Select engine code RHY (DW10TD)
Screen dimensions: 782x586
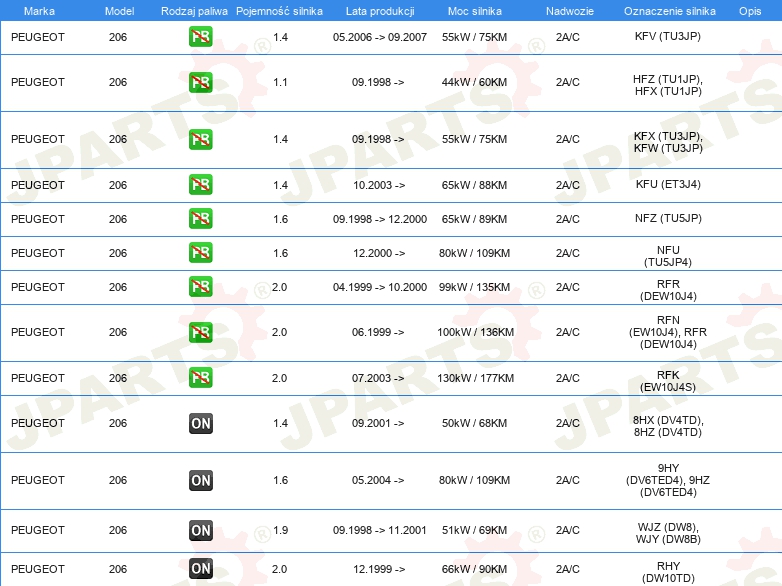point(668,572)
